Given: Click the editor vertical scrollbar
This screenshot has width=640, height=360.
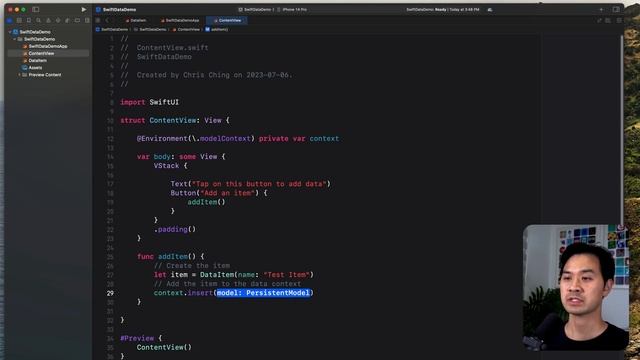Looking at the screenshot, I should pos(622,131).
